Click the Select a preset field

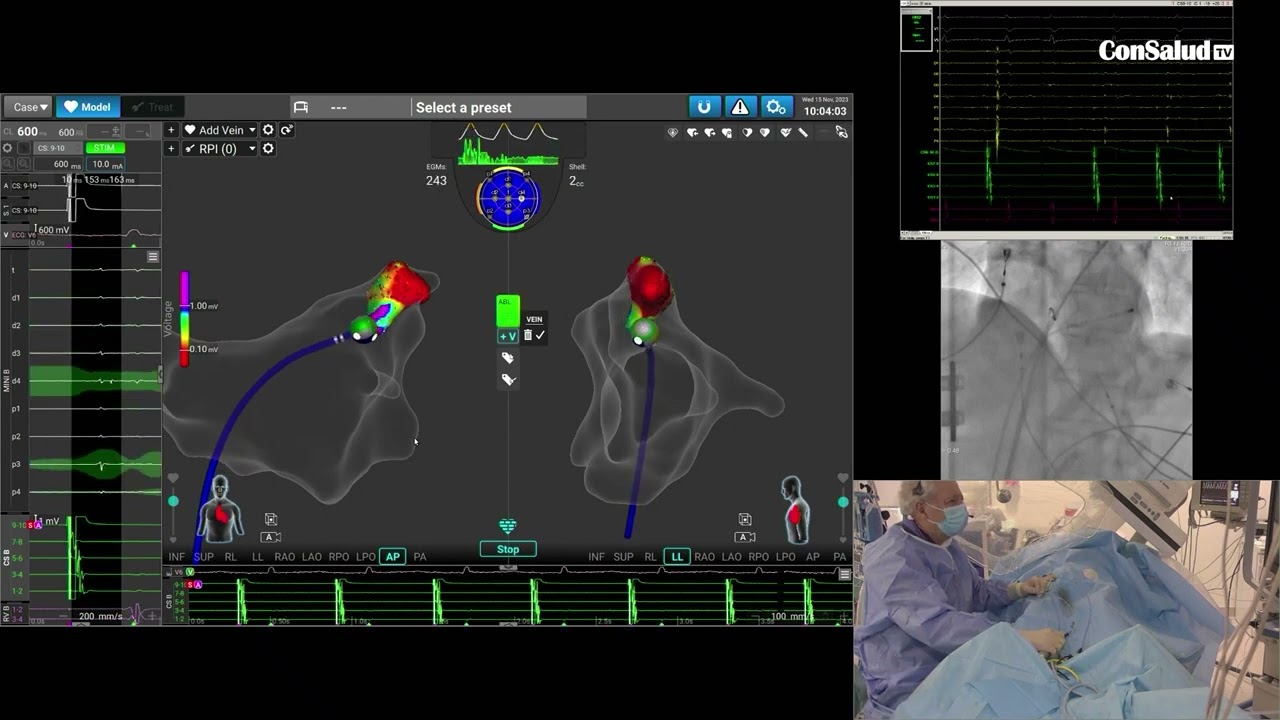pos(499,107)
